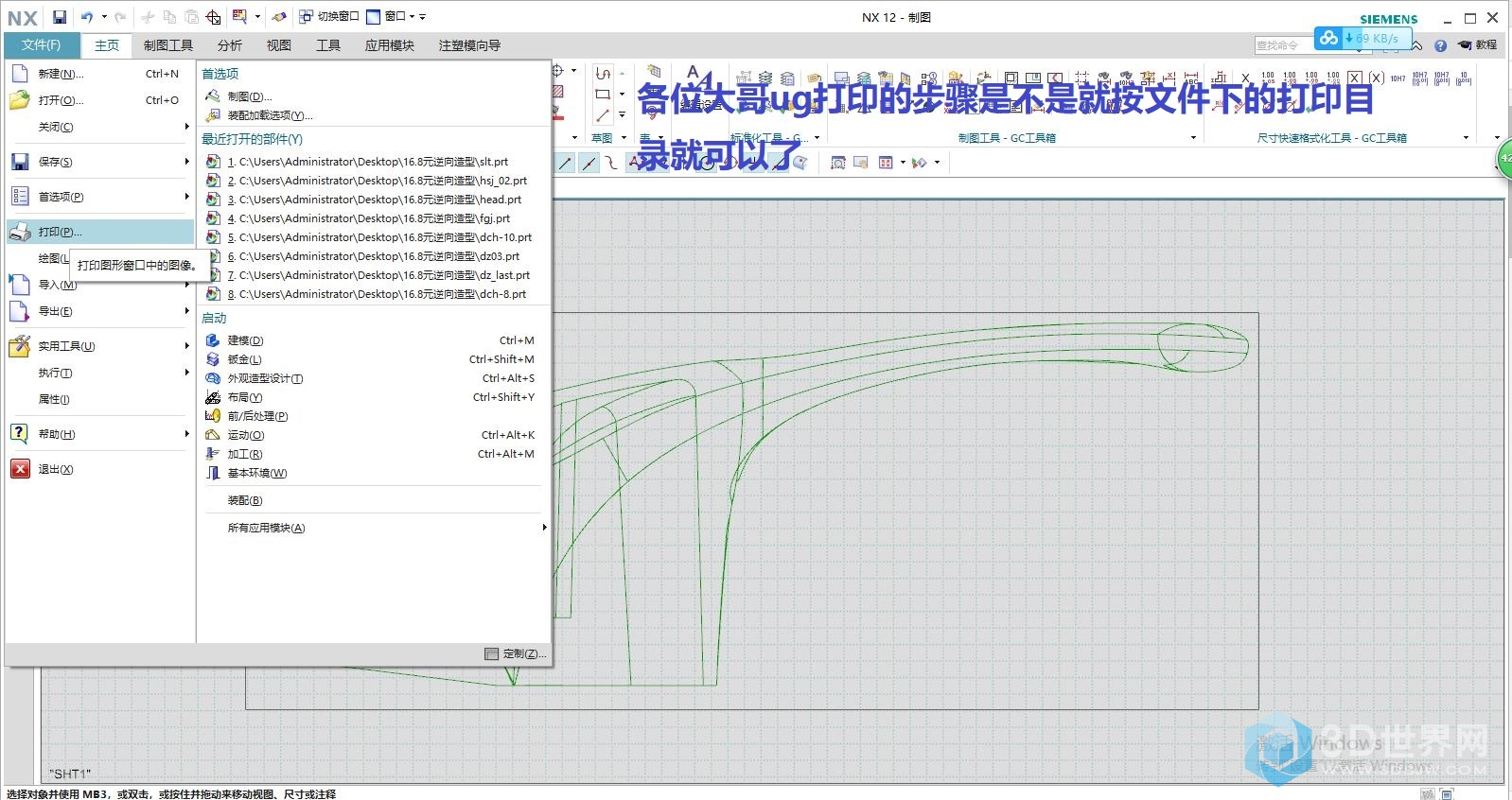The image size is (1512, 800).
Task: Click the Save disk icon in quick access toolbar
Action: (x=60, y=17)
